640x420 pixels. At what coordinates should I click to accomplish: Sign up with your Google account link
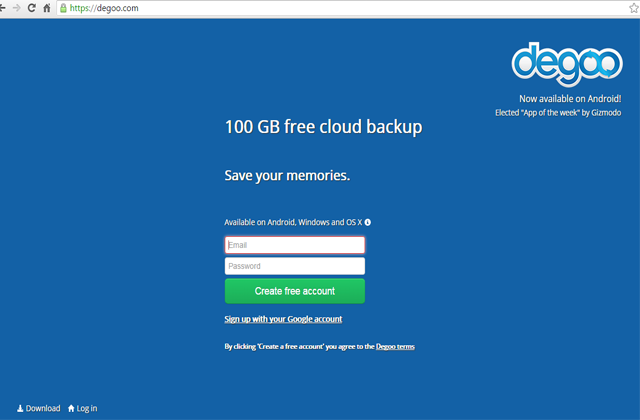coord(283,319)
